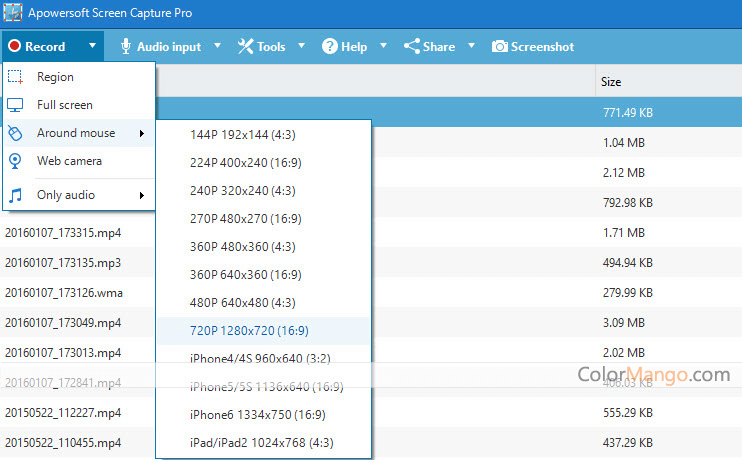This screenshot has width=742, height=460.
Task: Click the Help button label
Action: pos(354,47)
